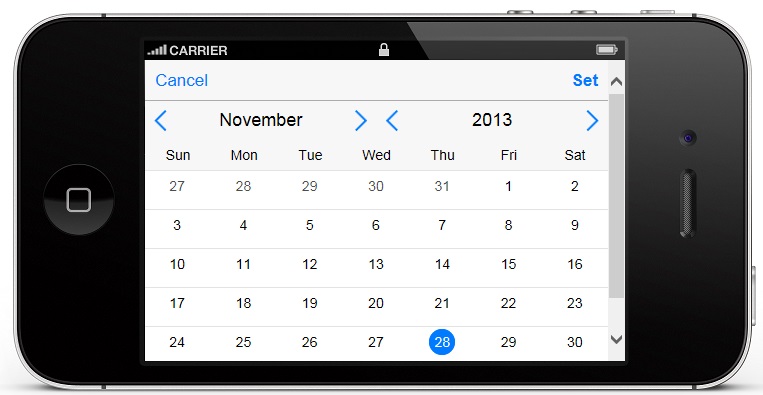The width and height of the screenshot is (763, 395).
Task: Select the highlighted date 28
Action: click(x=442, y=342)
